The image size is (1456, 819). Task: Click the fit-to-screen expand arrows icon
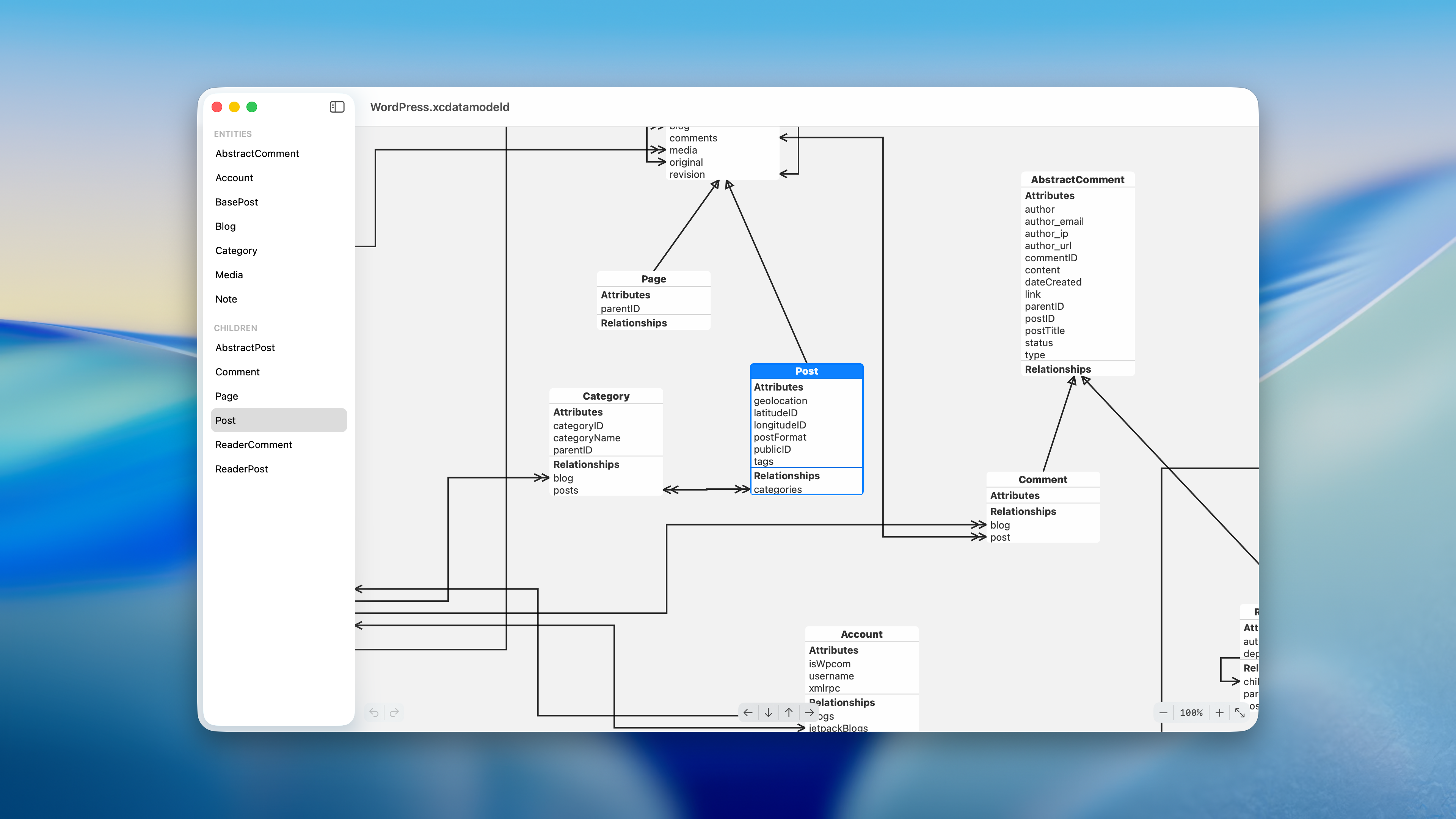coord(1239,713)
